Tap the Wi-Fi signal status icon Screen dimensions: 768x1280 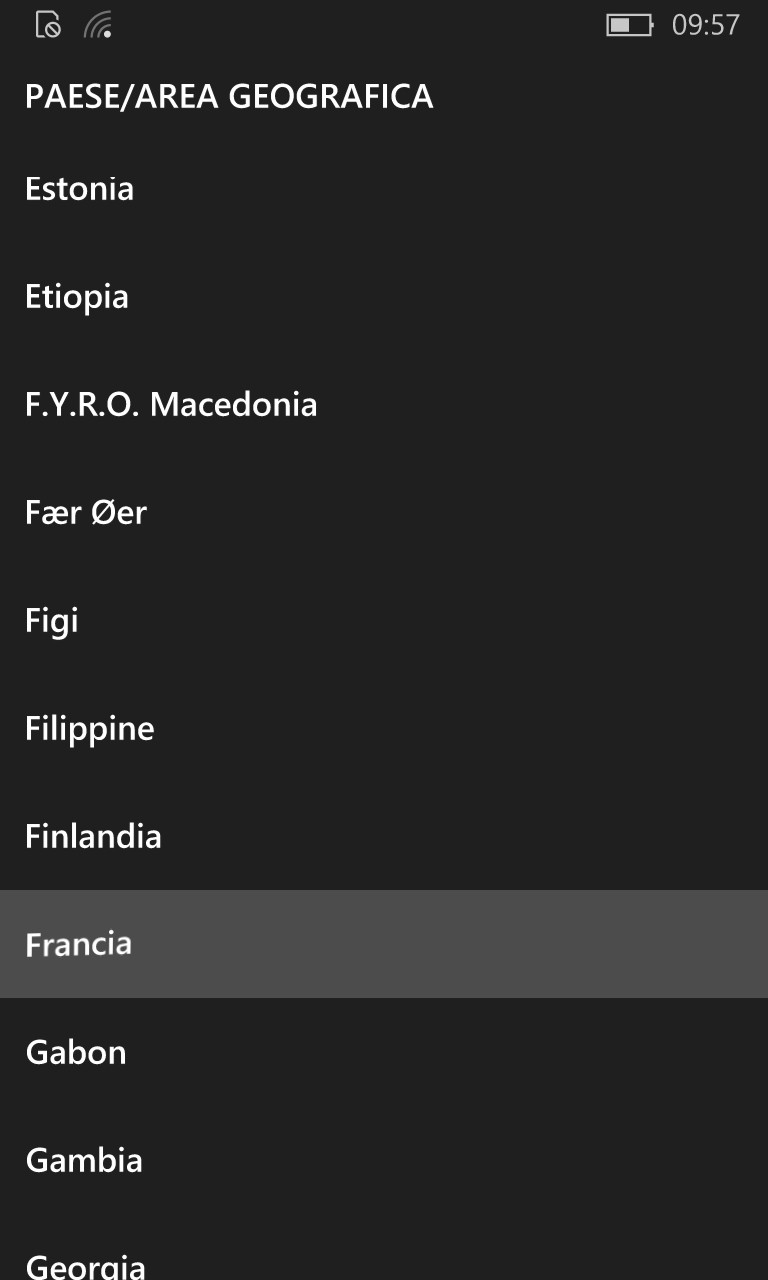click(98, 25)
